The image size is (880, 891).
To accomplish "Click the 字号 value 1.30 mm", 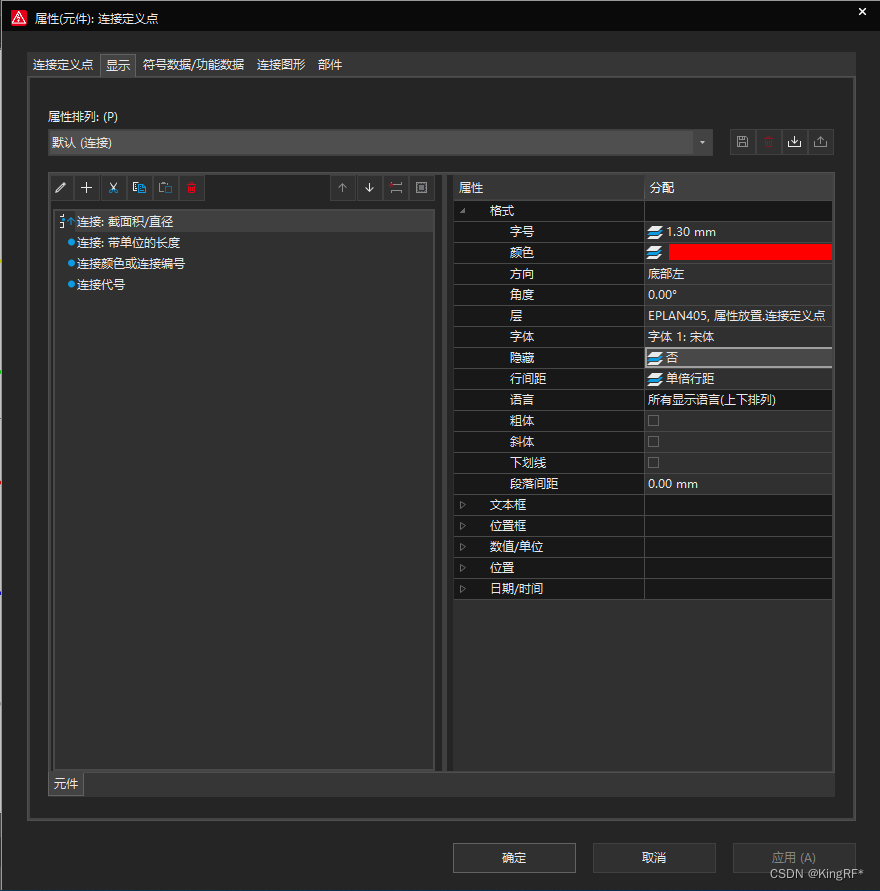I will [739, 232].
